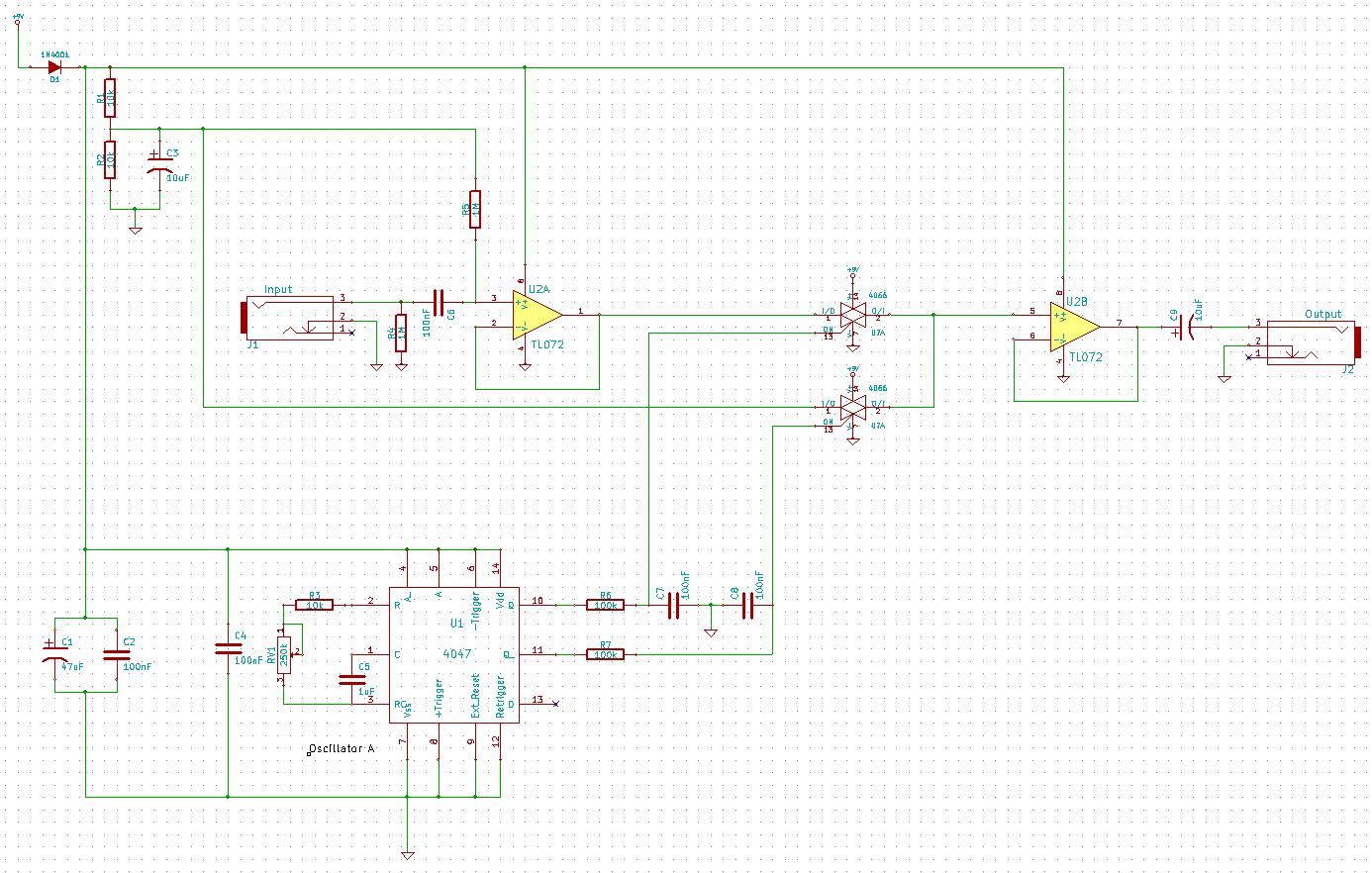
Task: Select the Output jack J2
Action: point(1312,341)
